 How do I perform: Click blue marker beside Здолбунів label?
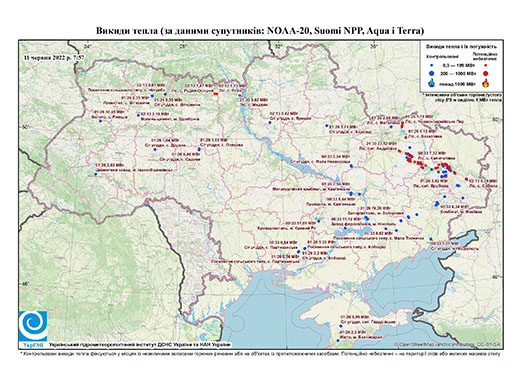(138, 115)
